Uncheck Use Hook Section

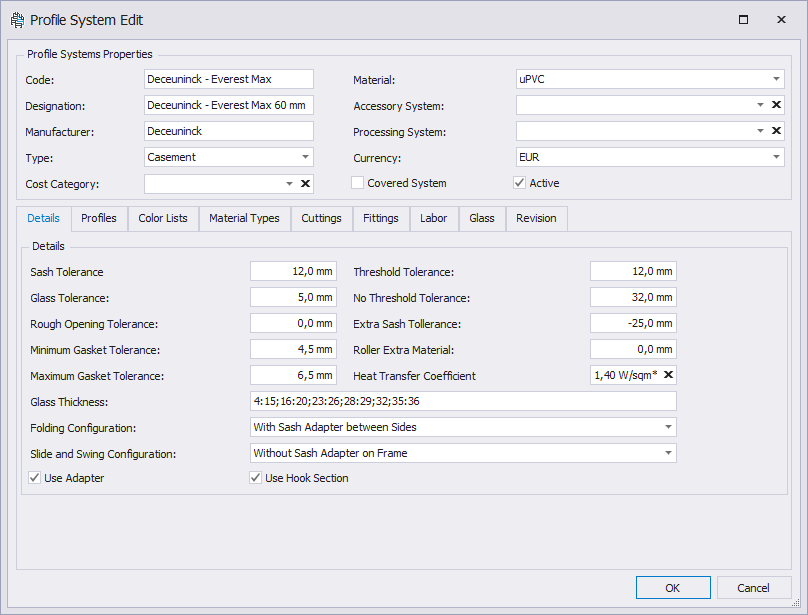[x=256, y=478]
